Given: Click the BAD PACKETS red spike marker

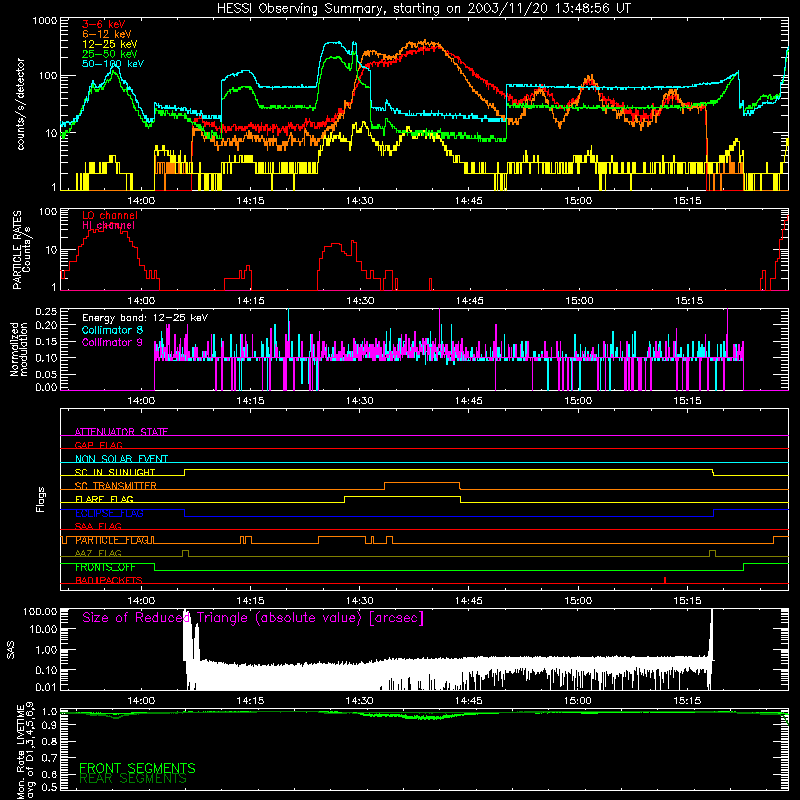Looking at the screenshot, I should click(x=665, y=580).
